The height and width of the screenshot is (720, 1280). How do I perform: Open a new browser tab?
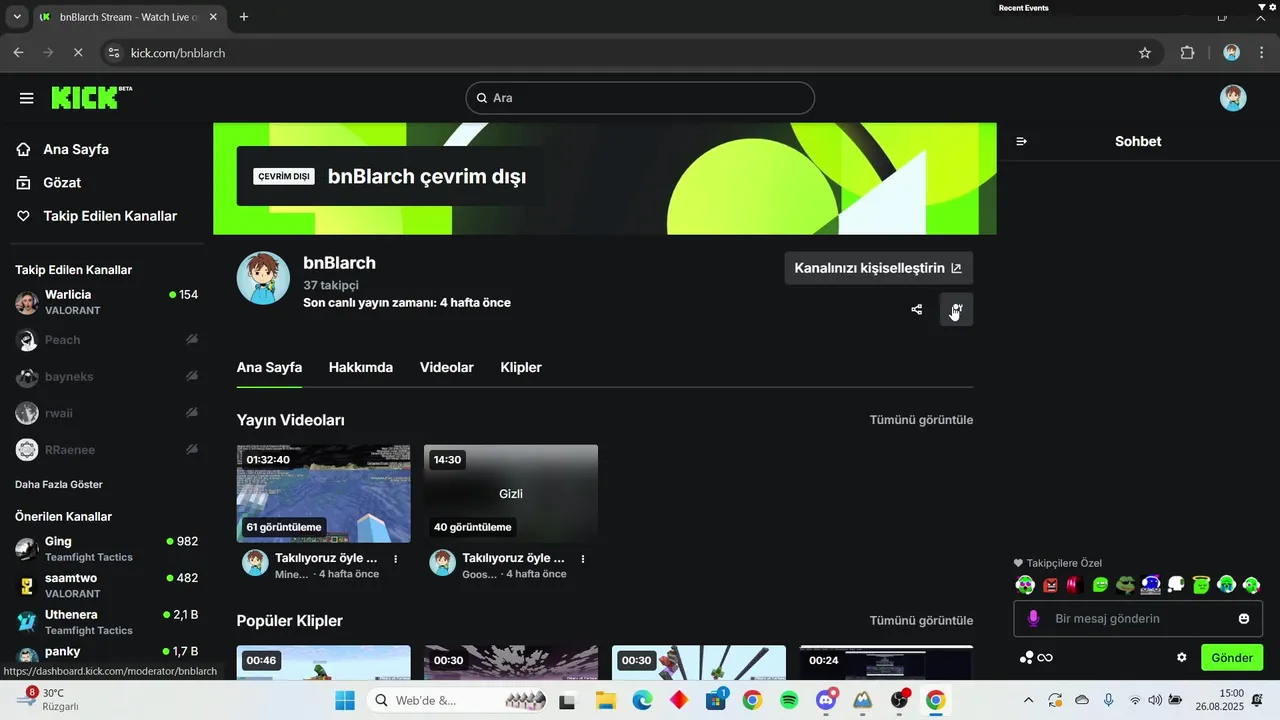coord(244,17)
